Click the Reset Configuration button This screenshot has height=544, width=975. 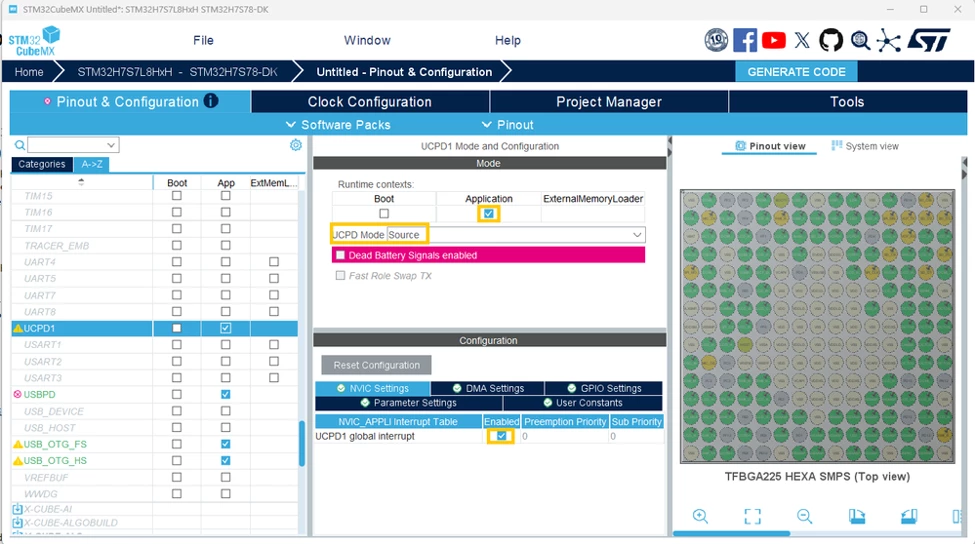tap(376, 365)
